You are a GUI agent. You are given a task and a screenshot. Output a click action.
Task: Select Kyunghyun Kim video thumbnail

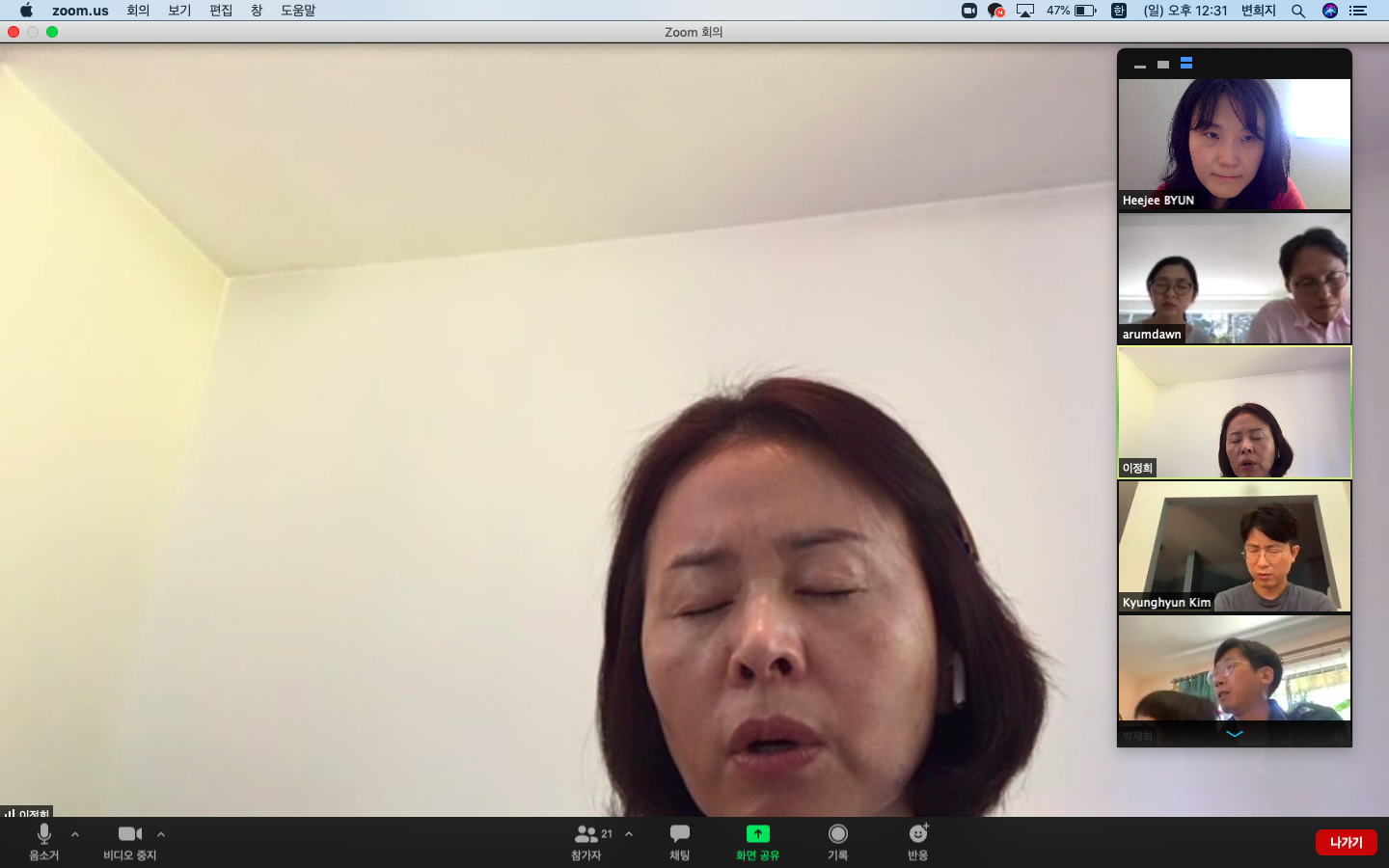pyautogui.click(x=1235, y=547)
